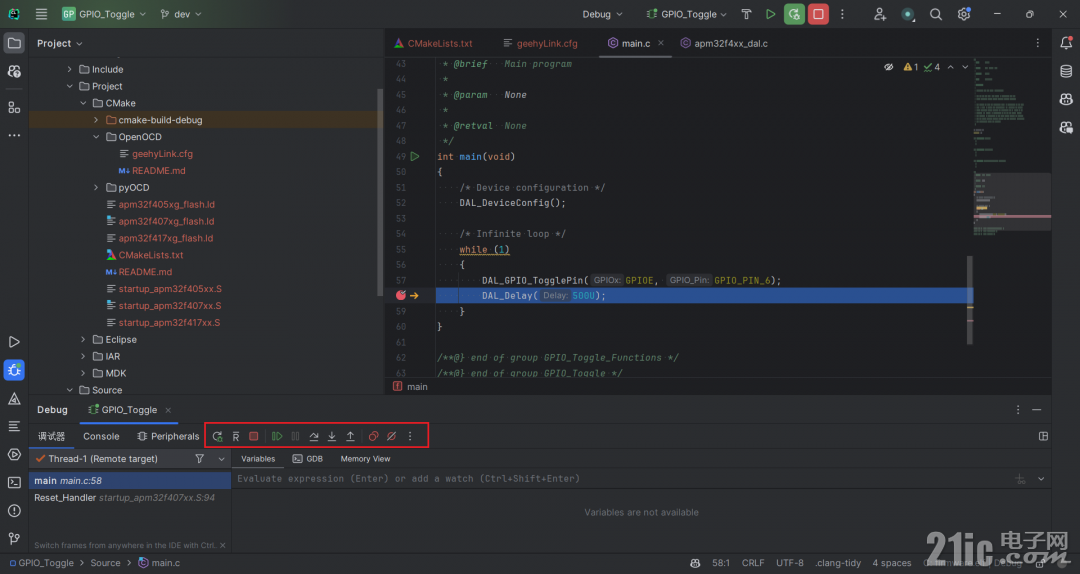Open Terminal tool window icon
The width and height of the screenshot is (1080, 574).
click(14, 482)
